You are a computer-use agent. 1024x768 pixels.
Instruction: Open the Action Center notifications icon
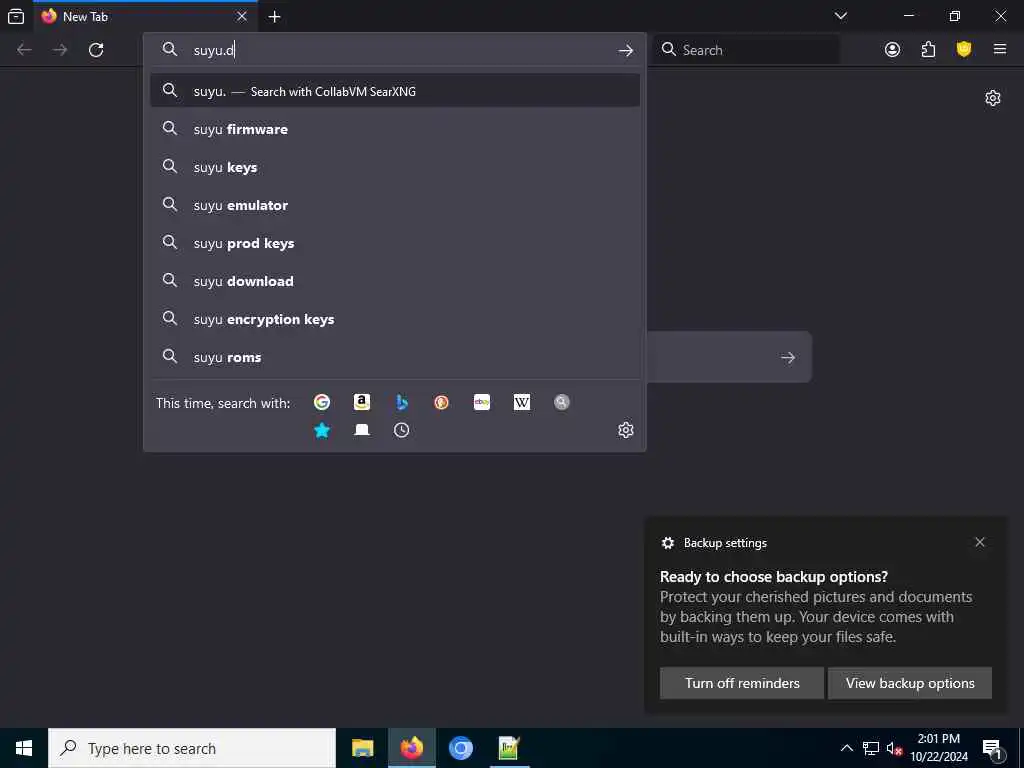[x=992, y=748]
